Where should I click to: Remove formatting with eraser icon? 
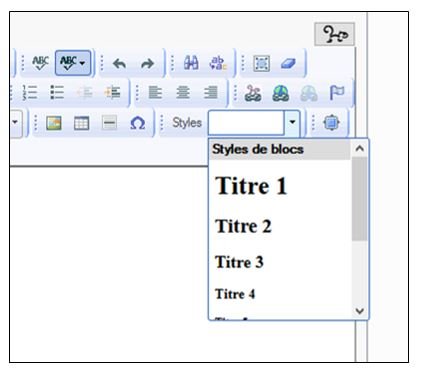point(288,63)
